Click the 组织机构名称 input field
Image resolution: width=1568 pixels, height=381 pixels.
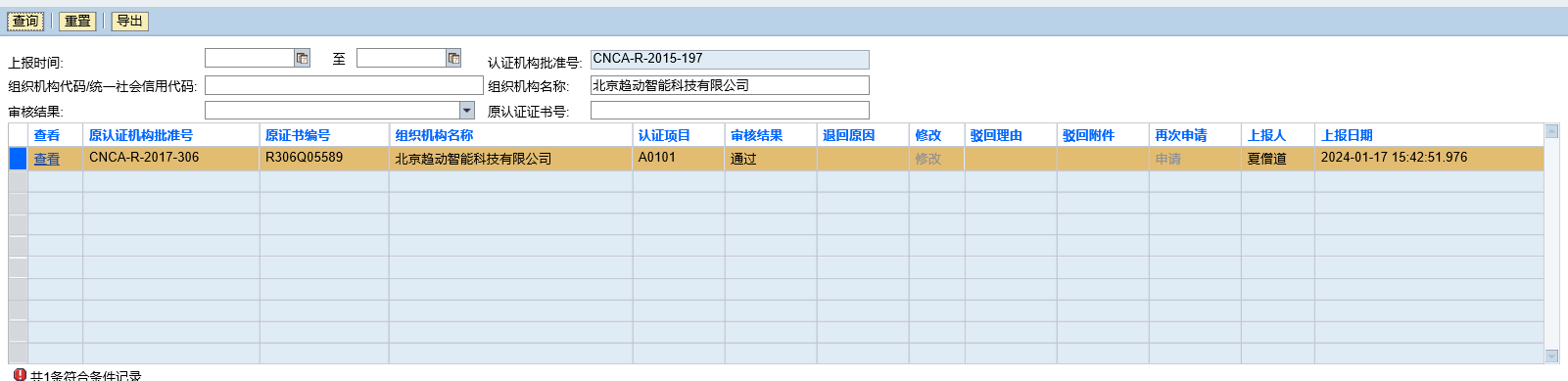coord(730,85)
